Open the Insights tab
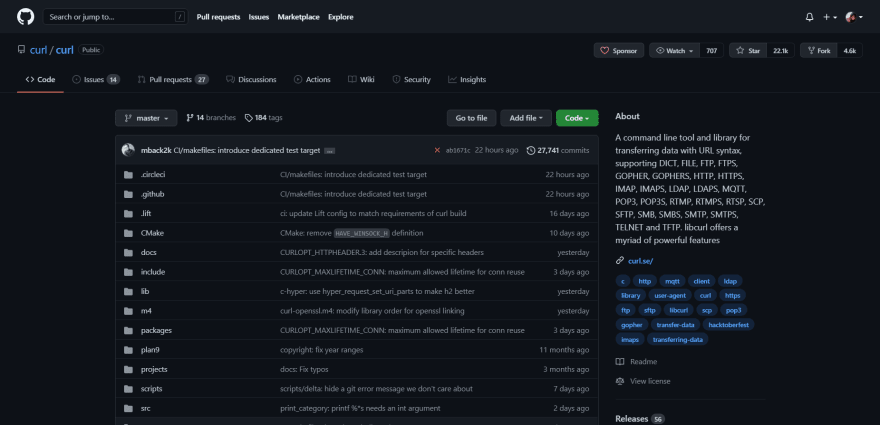The height and width of the screenshot is (425, 880). pos(467,80)
